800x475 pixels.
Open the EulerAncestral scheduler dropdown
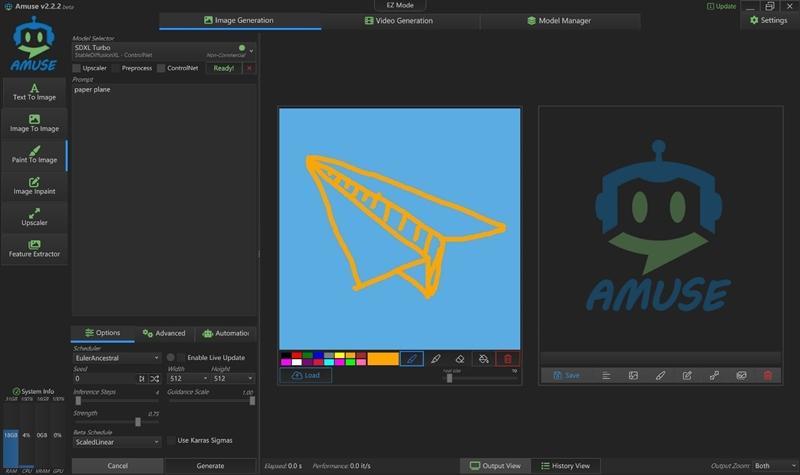pos(116,357)
